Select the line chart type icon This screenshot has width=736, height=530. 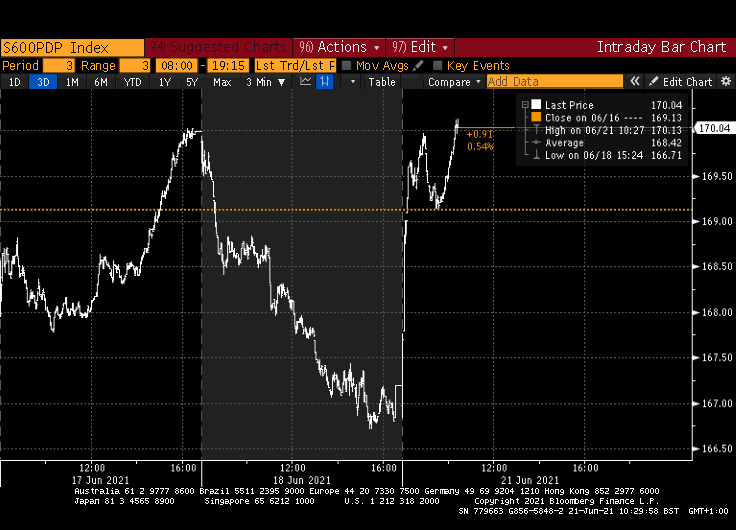(x=305, y=82)
